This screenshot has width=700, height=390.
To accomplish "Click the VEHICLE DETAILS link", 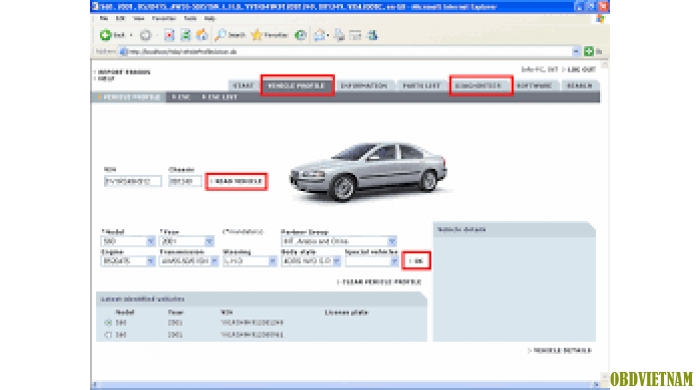I will (x=560, y=350).
